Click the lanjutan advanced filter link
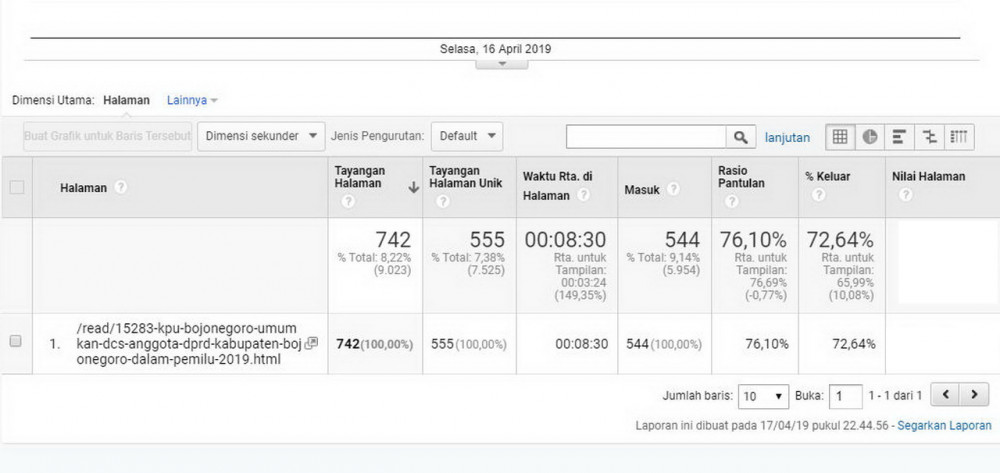Screen dimensions: 1000x473 787,138
